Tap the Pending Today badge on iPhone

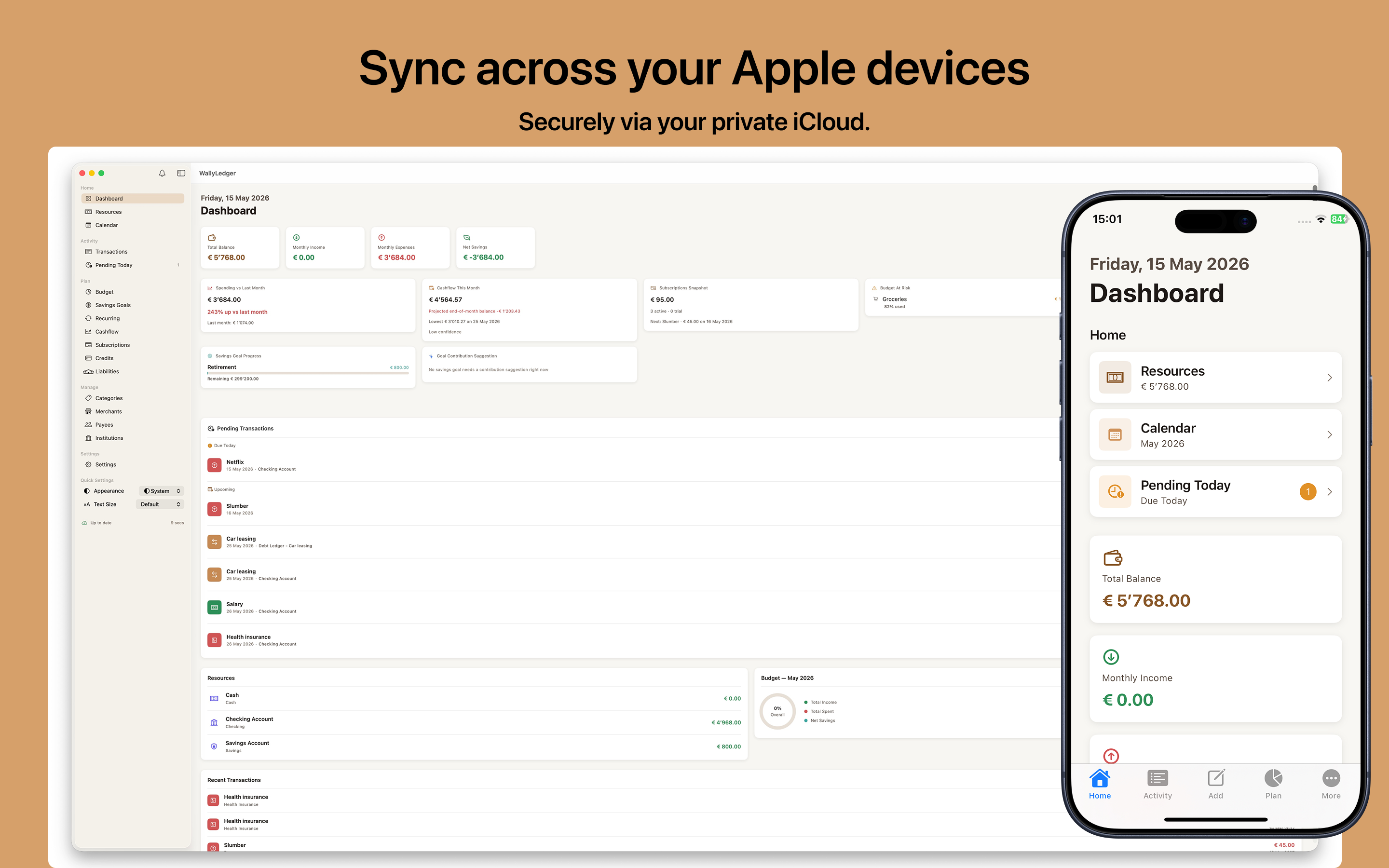coord(1307,492)
